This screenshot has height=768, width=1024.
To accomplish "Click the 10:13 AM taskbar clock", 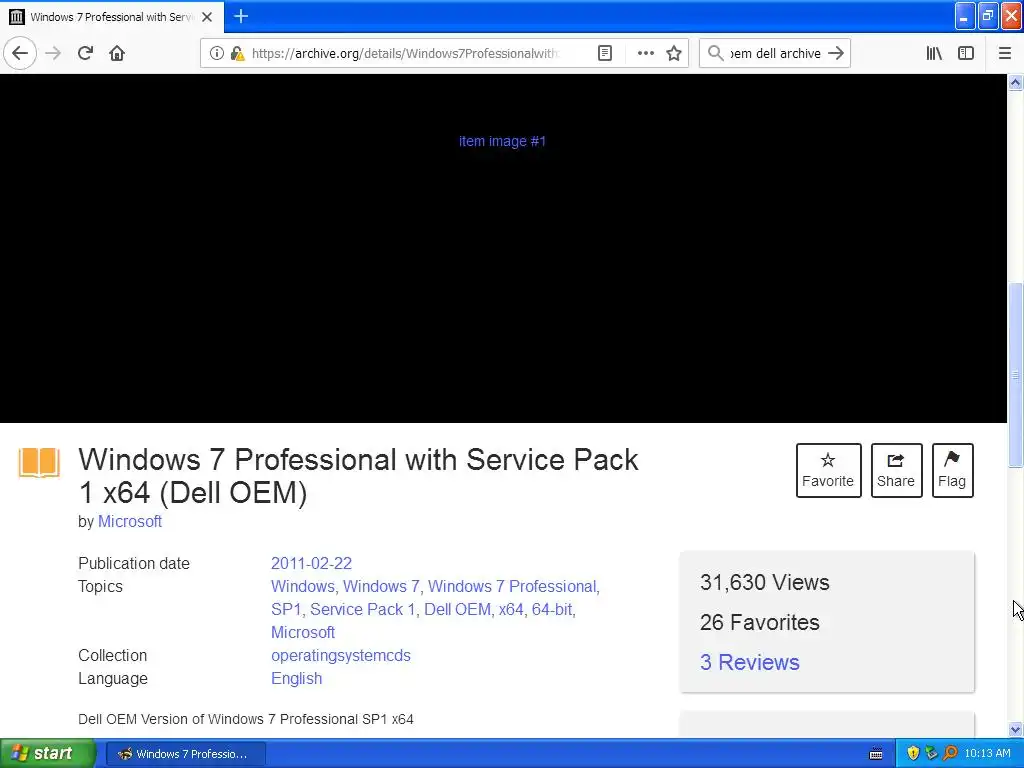I will (x=987, y=754).
